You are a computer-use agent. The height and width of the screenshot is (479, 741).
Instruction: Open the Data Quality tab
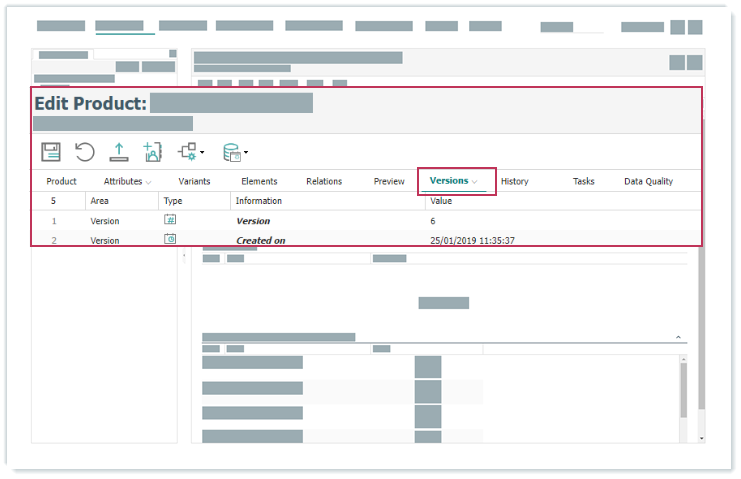pyautogui.click(x=648, y=181)
